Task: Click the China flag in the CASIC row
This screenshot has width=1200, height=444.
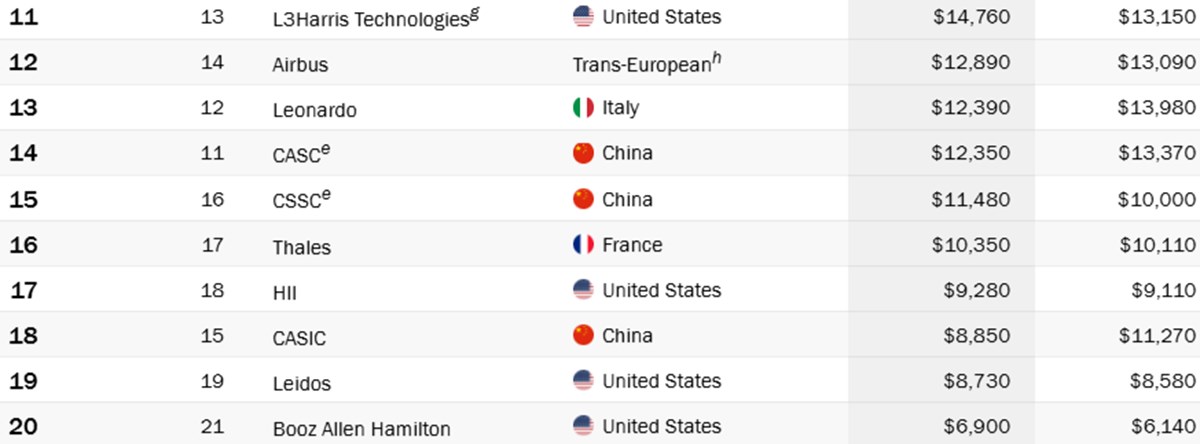Action: (583, 335)
